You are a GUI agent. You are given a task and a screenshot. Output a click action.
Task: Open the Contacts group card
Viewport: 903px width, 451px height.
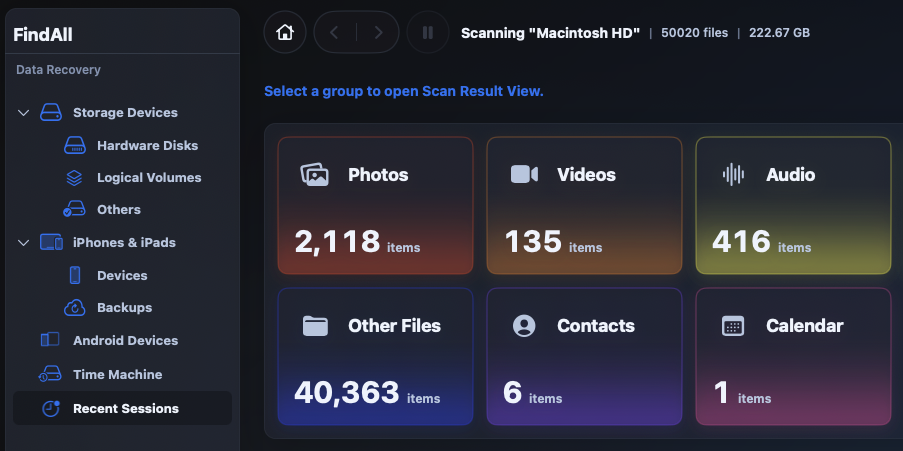585,357
